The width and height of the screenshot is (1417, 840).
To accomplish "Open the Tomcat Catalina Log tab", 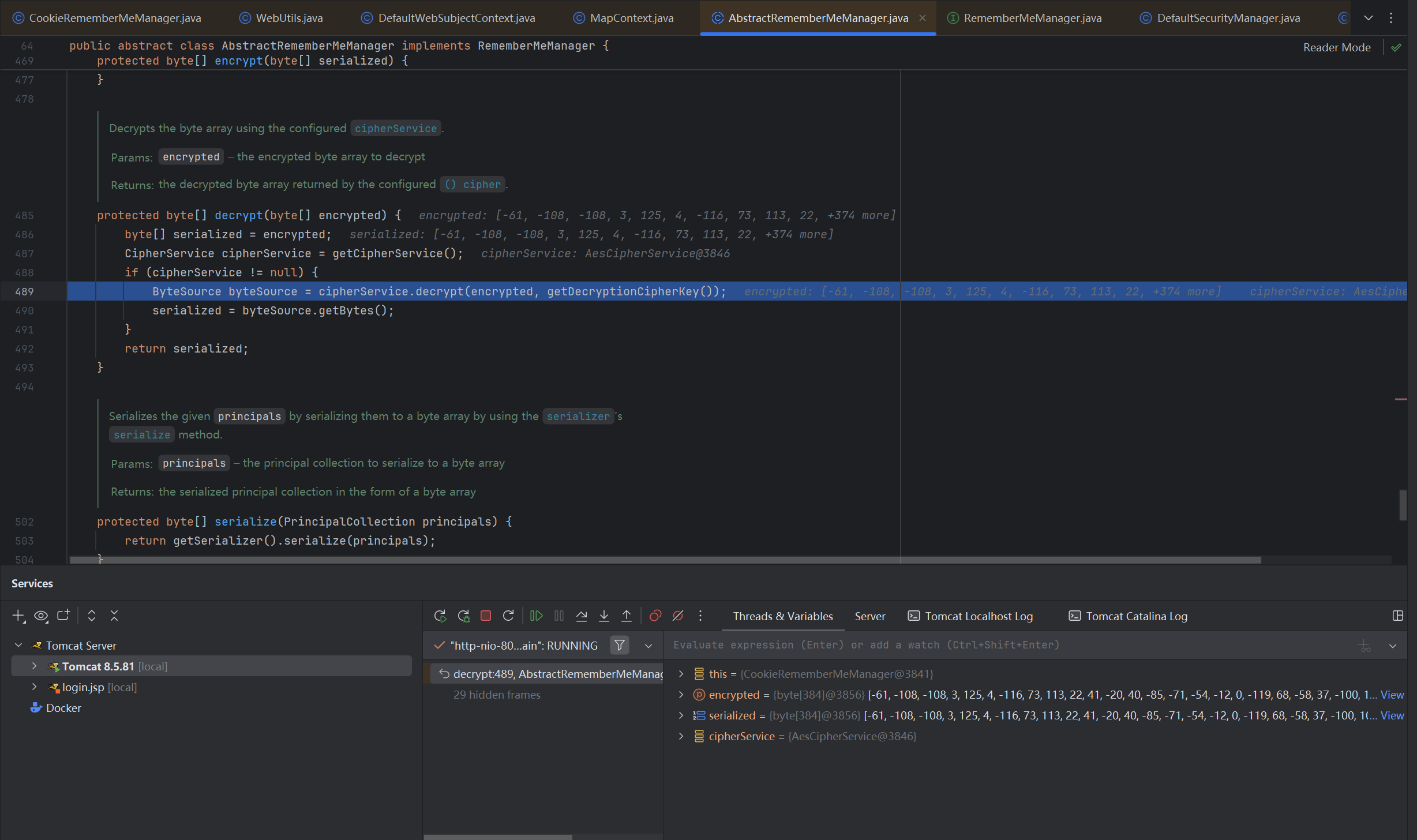I will (x=1135, y=616).
